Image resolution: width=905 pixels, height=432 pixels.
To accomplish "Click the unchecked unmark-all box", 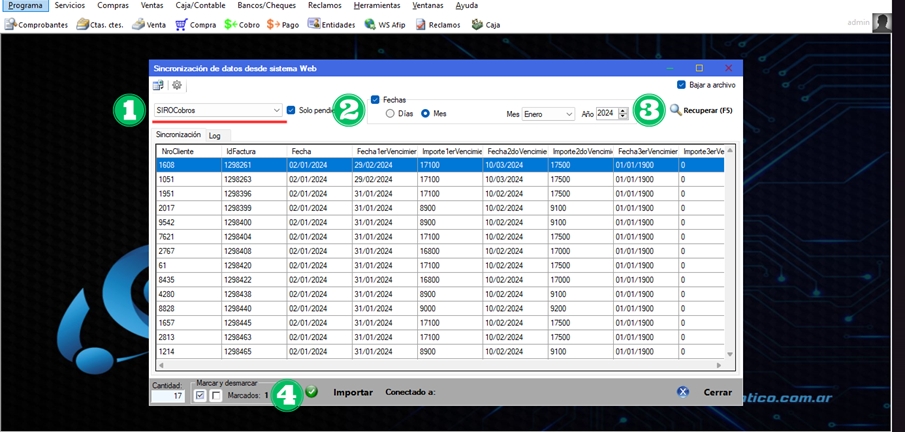I will tap(216, 395).
